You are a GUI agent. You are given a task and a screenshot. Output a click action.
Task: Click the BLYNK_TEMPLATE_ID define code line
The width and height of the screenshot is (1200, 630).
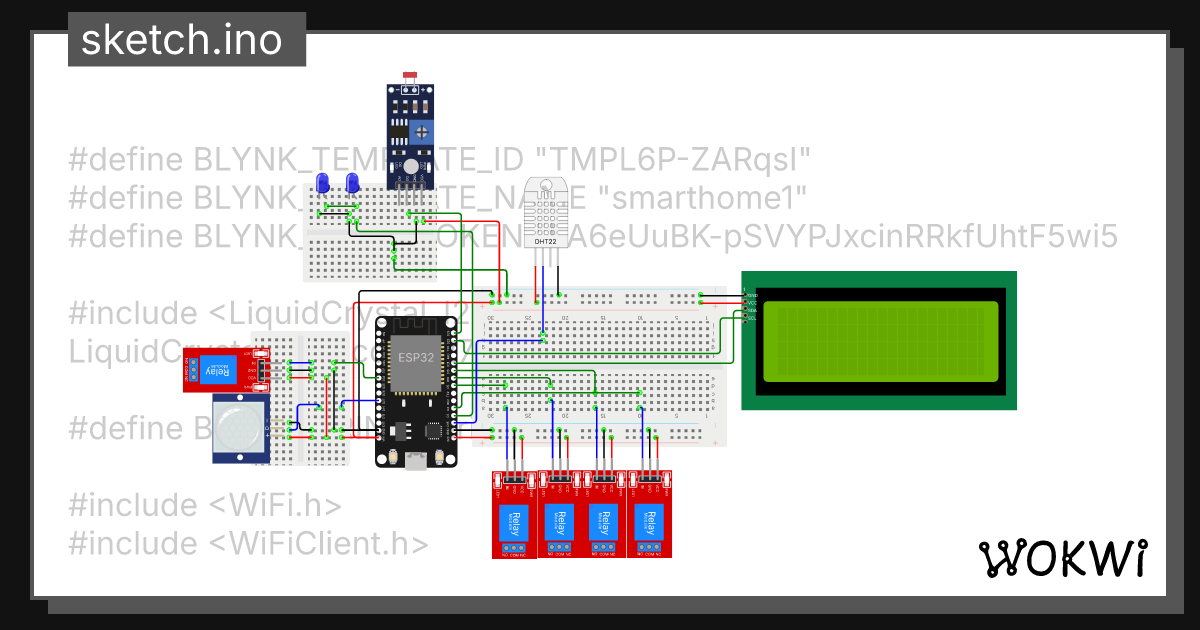click(x=439, y=159)
